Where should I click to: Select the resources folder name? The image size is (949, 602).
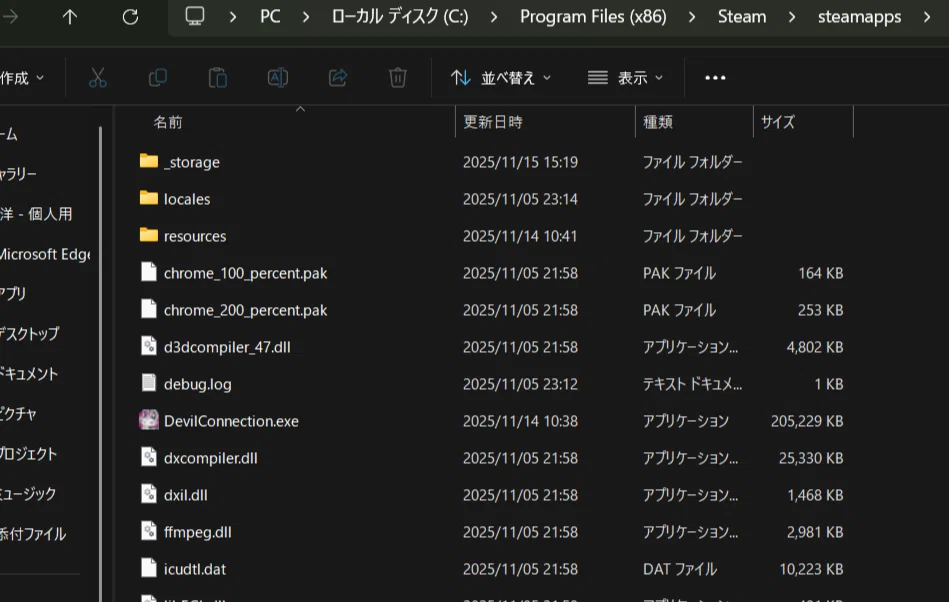coord(195,236)
